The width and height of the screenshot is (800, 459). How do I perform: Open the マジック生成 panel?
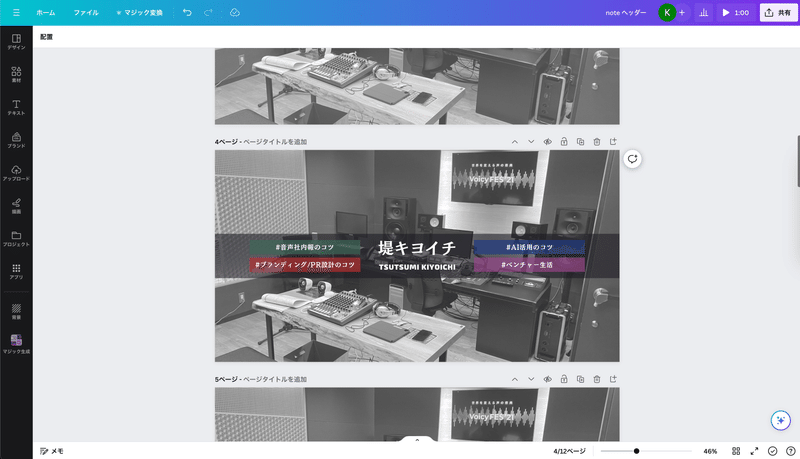(16, 344)
